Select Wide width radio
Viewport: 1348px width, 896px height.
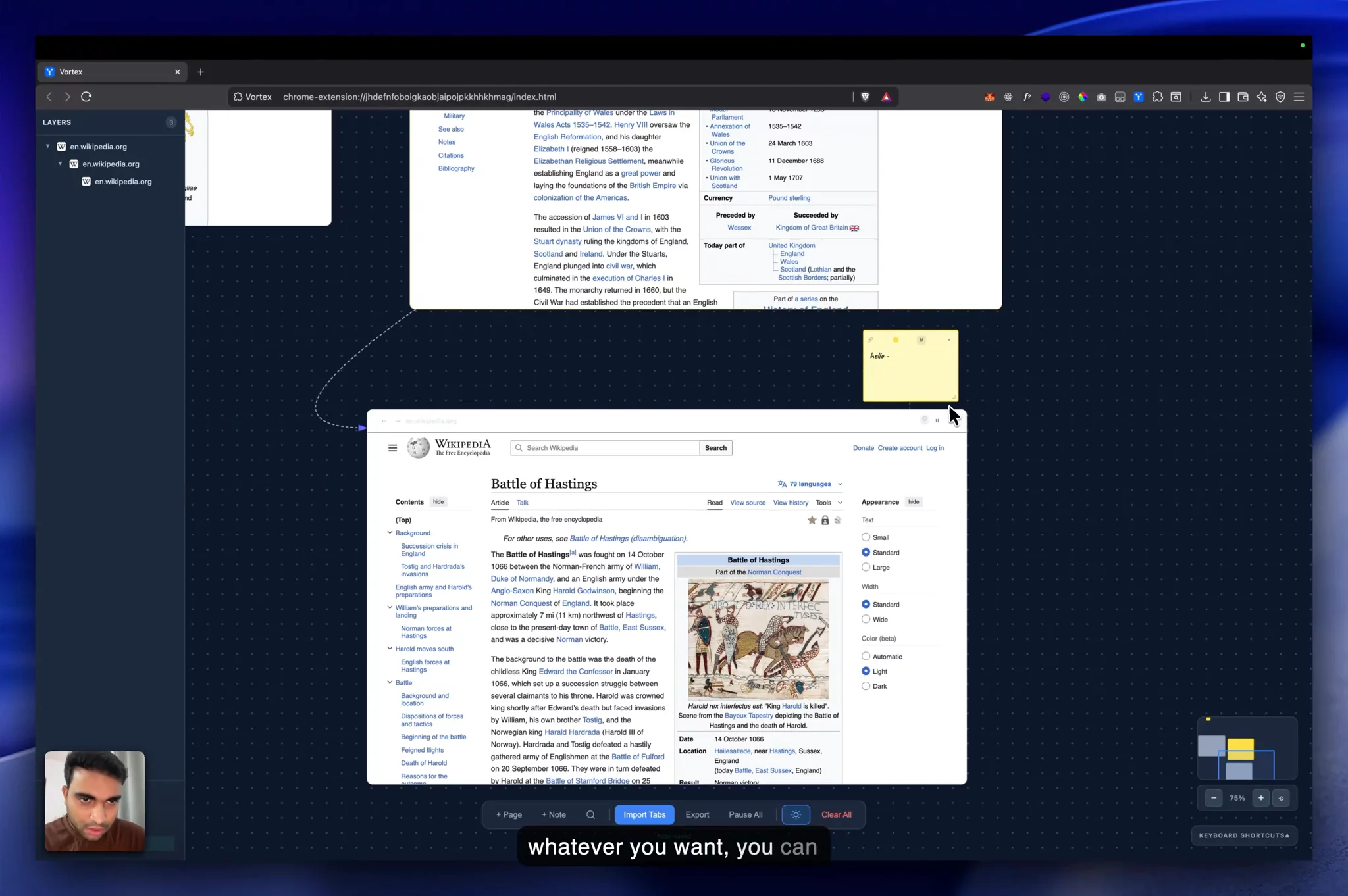click(x=866, y=619)
